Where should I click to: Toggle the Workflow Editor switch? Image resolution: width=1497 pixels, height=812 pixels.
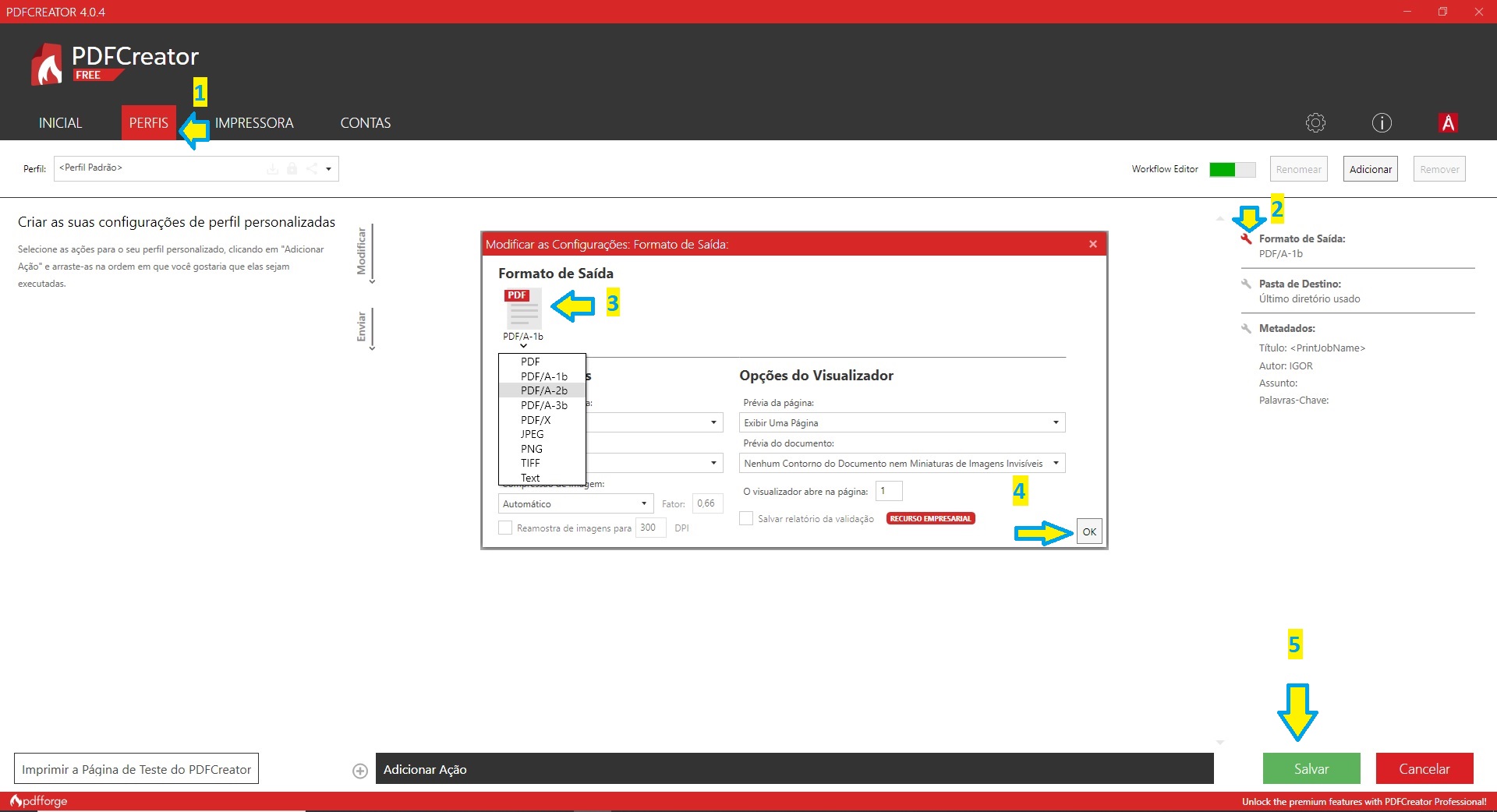click(1232, 169)
